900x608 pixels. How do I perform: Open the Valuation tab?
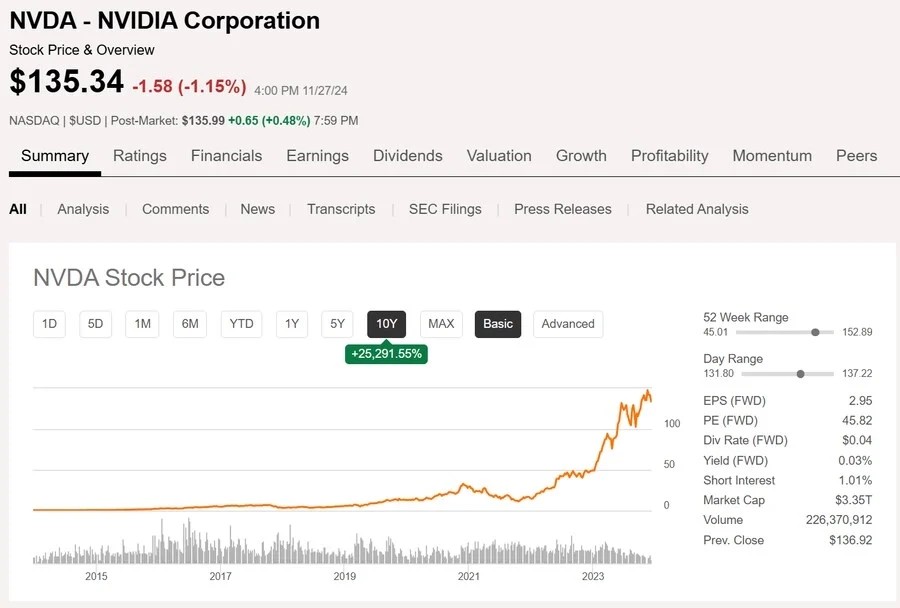click(499, 156)
